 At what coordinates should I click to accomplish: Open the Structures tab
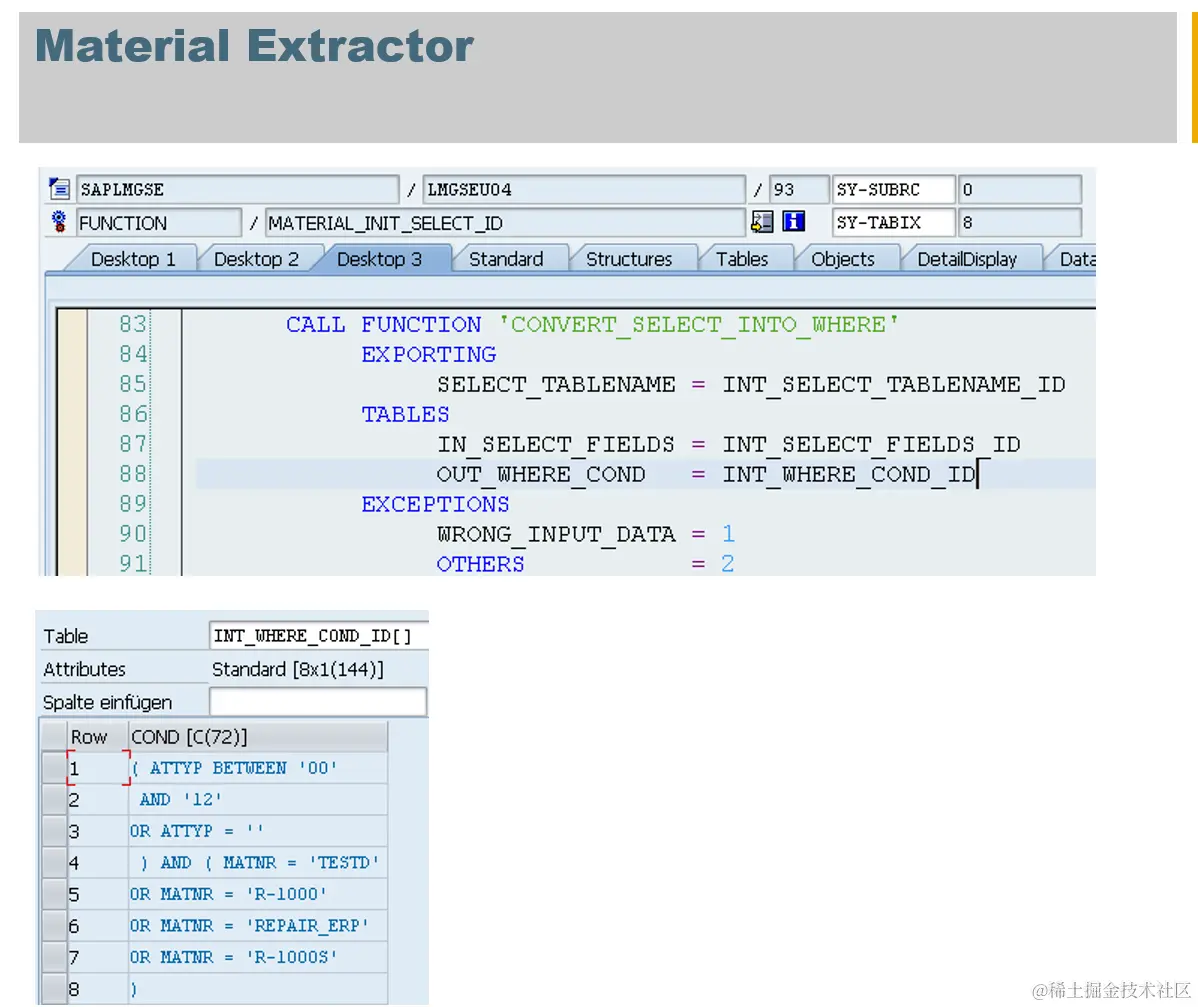pyautogui.click(x=629, y=259)
